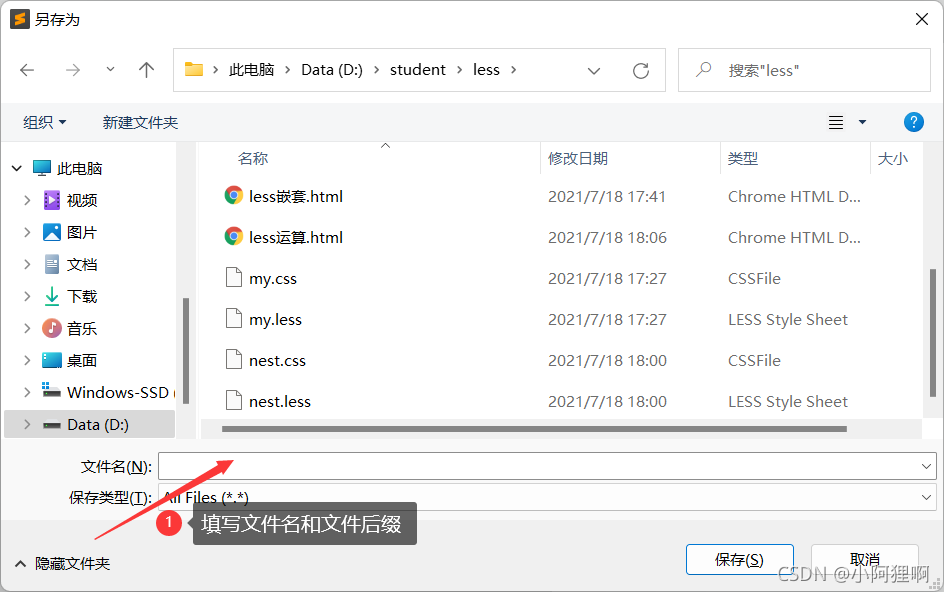Go forward with the right arrow
The image size is (944, 592).
pos(73,70)
